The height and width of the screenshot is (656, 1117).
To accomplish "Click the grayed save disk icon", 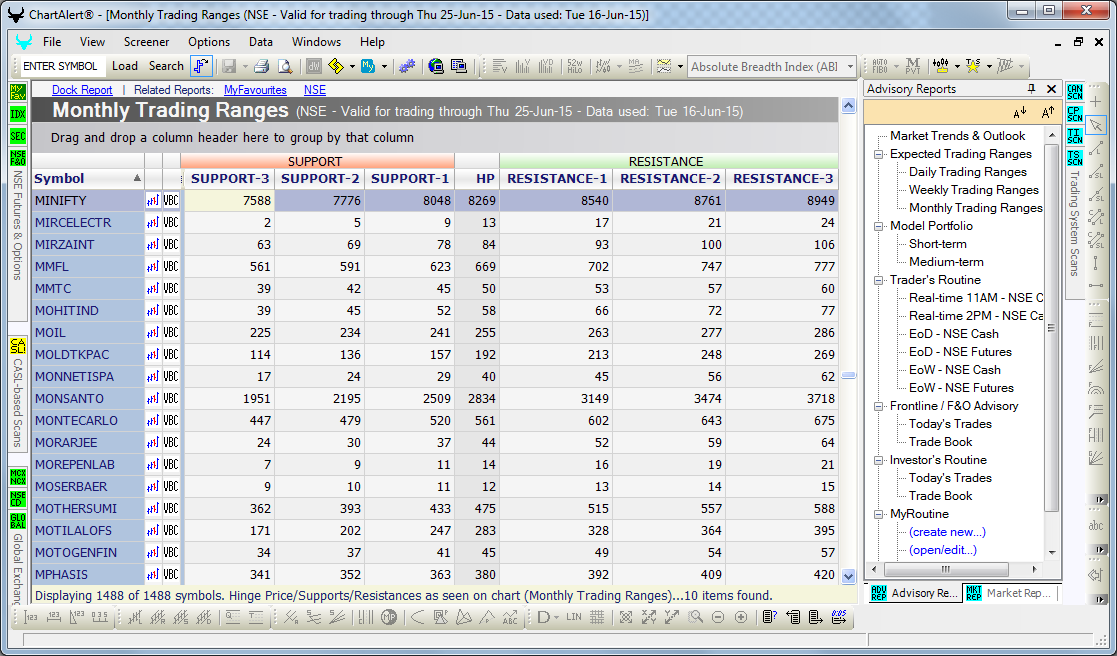I will [x=229, y=66].
